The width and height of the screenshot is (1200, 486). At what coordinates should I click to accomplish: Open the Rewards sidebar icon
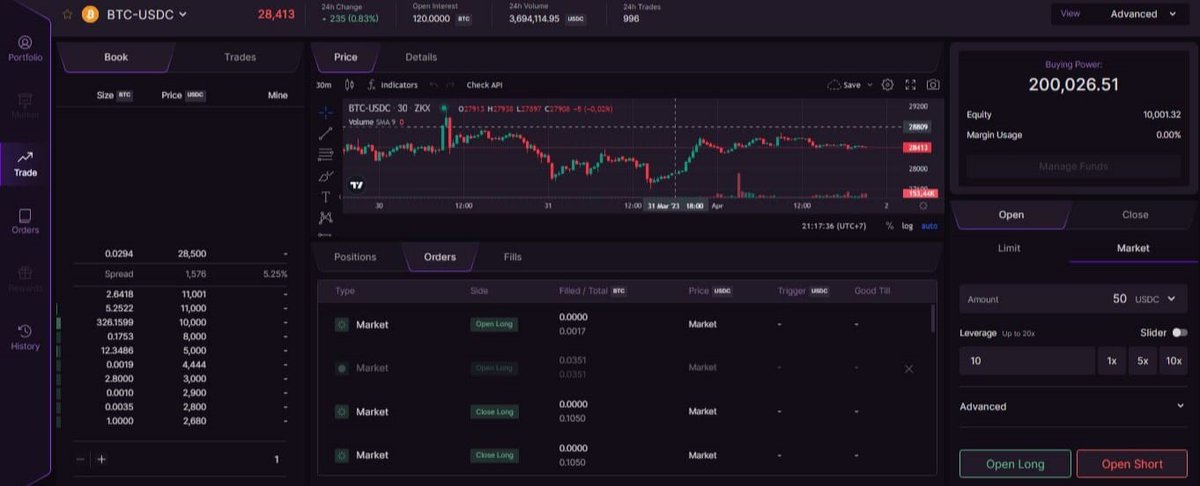(25, 279)
